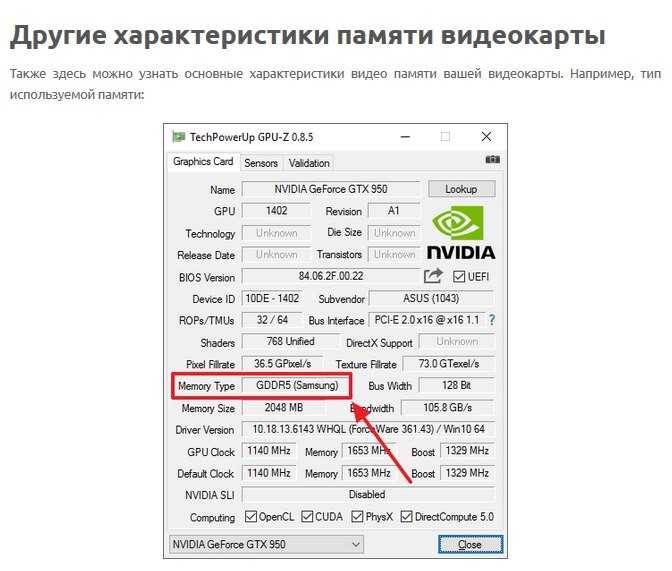The image size is (672, 571).
Task: Toggle the DirectCompute 5.0 checkbox
Action: click(x=406, y=517)
